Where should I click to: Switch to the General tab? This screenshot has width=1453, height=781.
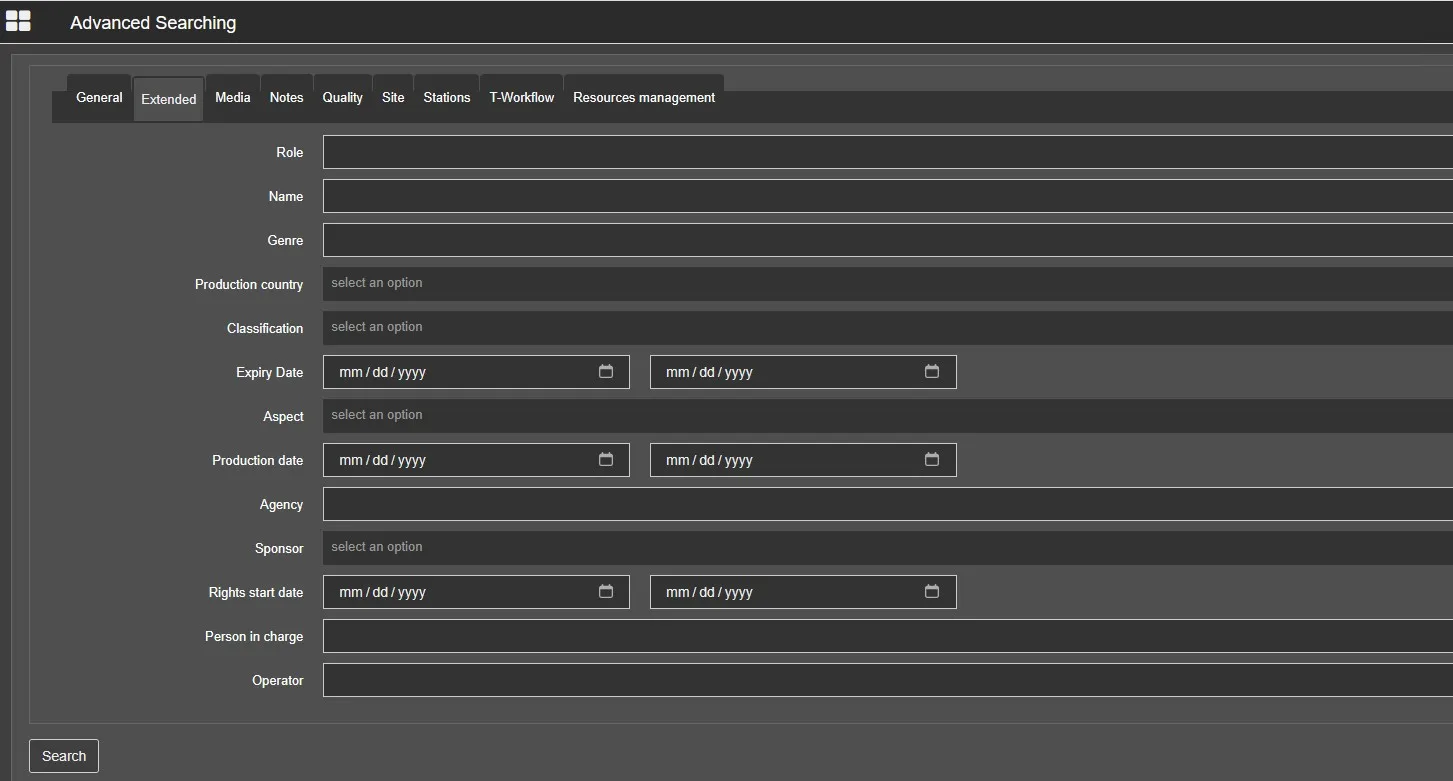(99, 98)
